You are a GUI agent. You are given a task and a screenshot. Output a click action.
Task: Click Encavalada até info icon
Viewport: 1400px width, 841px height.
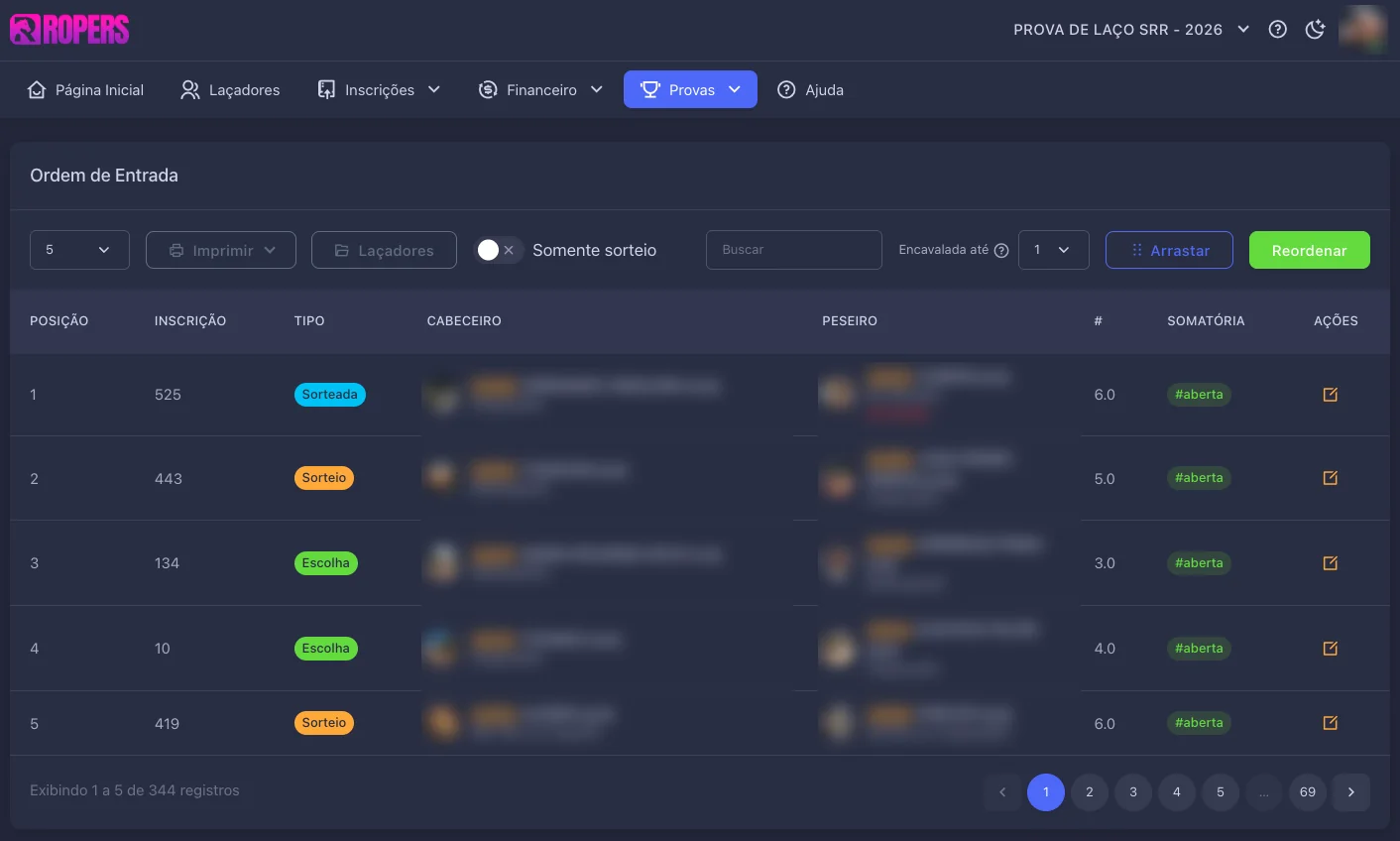tap(1001, 250)
